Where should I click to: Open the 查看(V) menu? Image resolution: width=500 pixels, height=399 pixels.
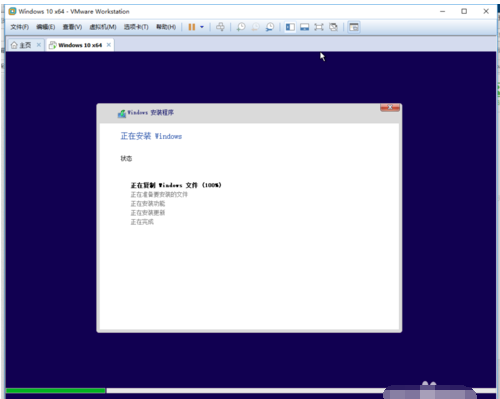coord(72,27)
